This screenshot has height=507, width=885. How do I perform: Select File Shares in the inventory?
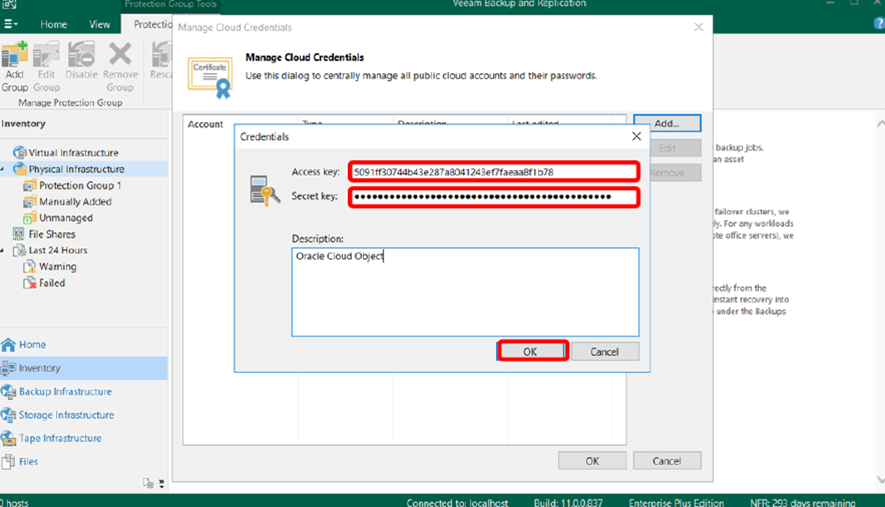(x=52, y=234)
